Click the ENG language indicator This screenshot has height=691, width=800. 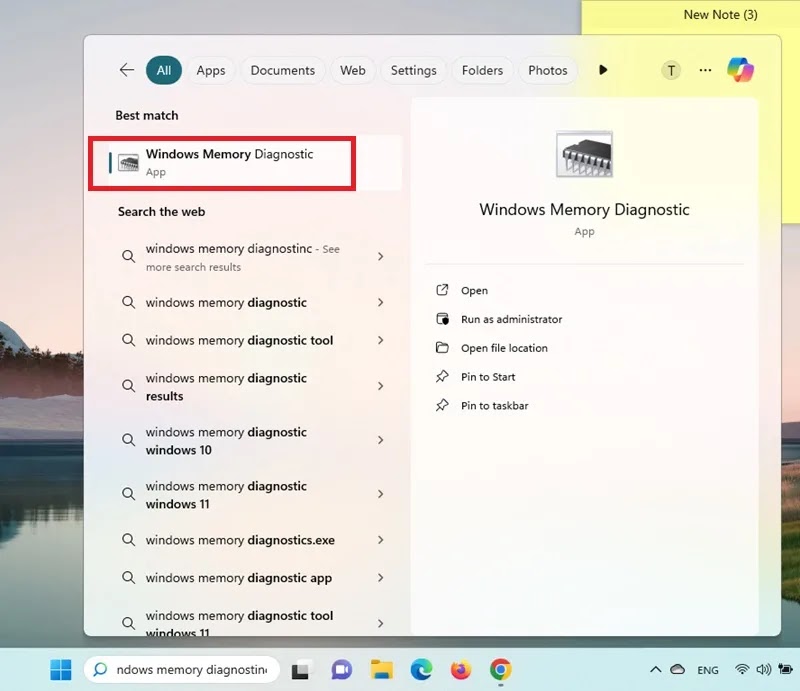pyautogui.click(x=708, y=670)
